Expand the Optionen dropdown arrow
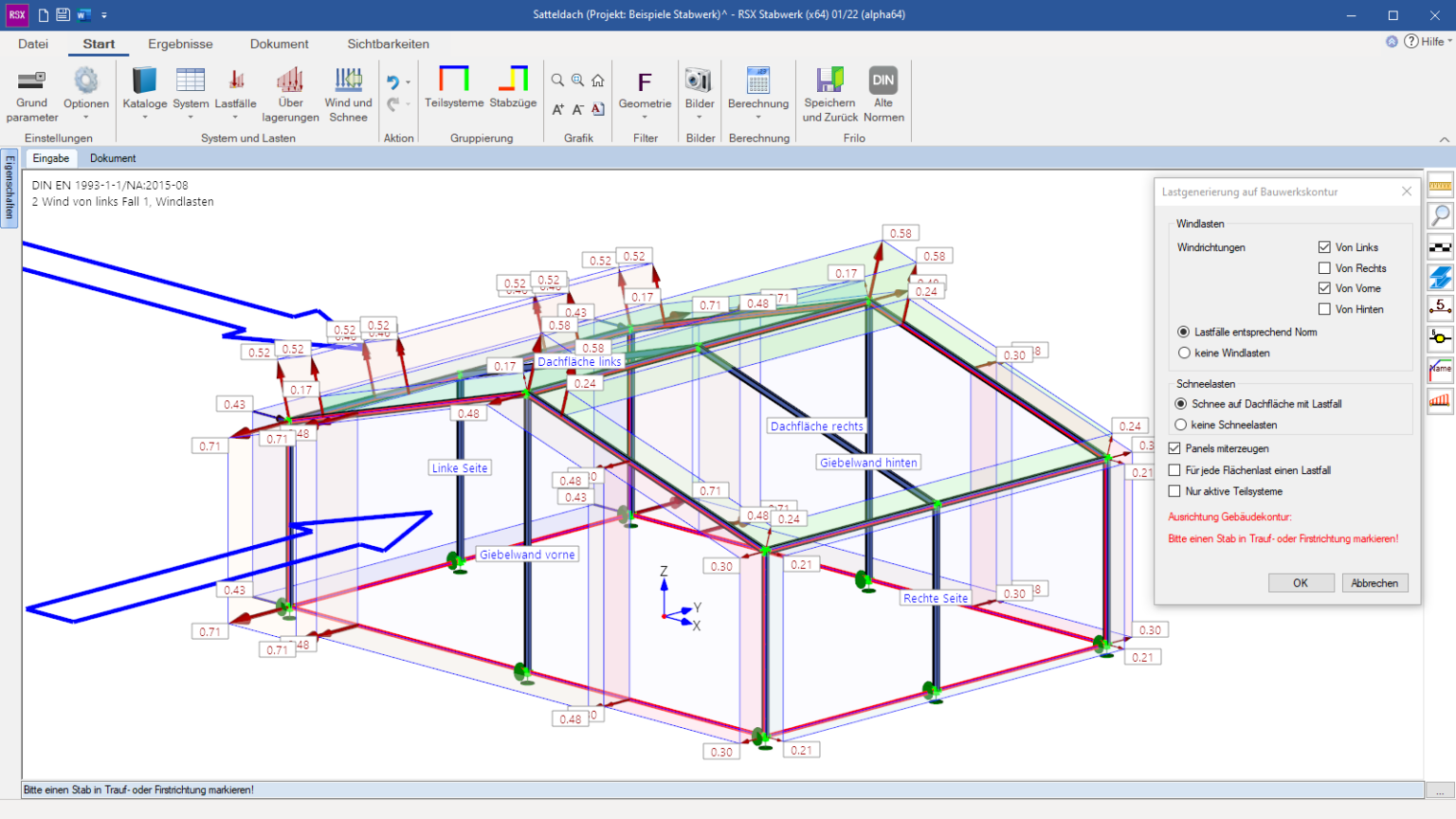The height and width of the screenshot is (819, 1456). [86, 118]
